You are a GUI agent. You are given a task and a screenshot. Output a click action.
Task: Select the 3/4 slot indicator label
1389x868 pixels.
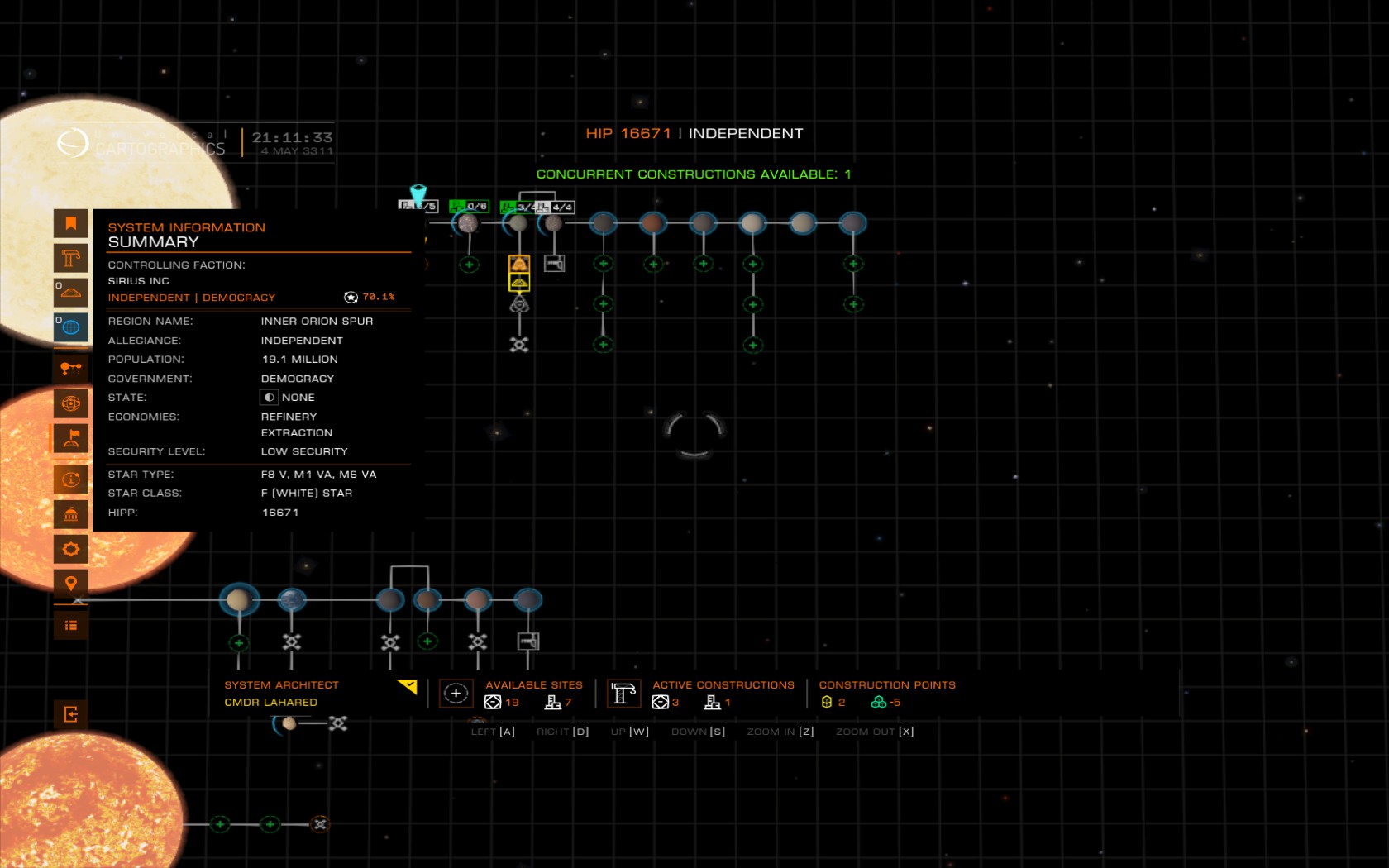click(518, 207)
